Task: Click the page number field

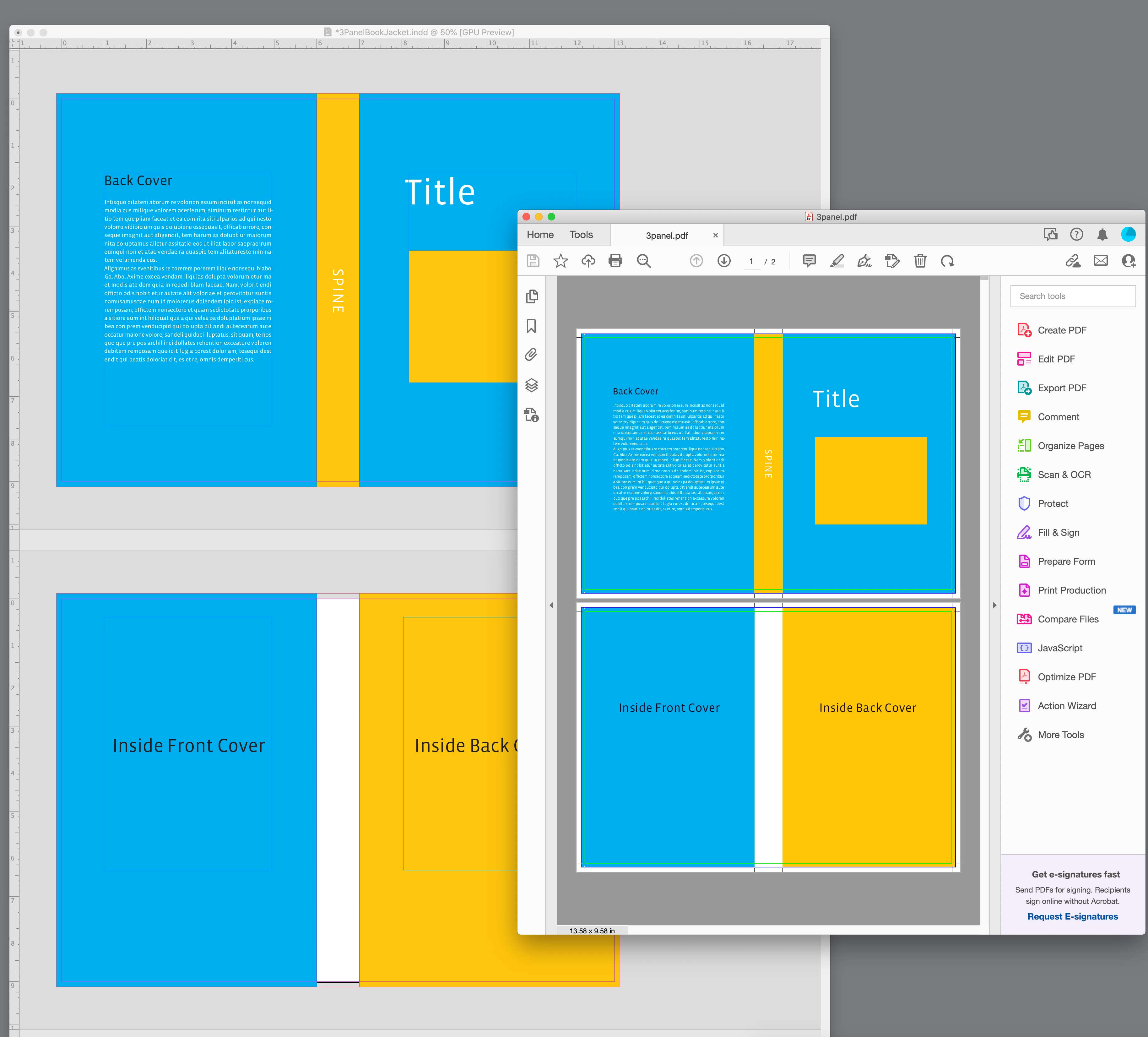Action: coord(751,261)
